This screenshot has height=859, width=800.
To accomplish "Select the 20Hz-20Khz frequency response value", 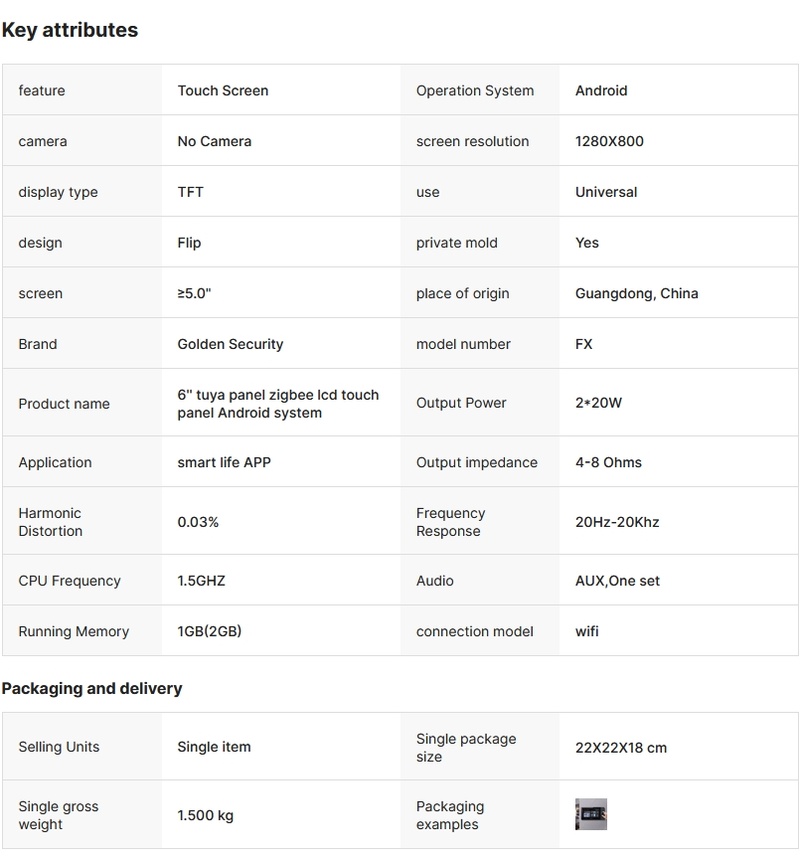I will [617, 522].
